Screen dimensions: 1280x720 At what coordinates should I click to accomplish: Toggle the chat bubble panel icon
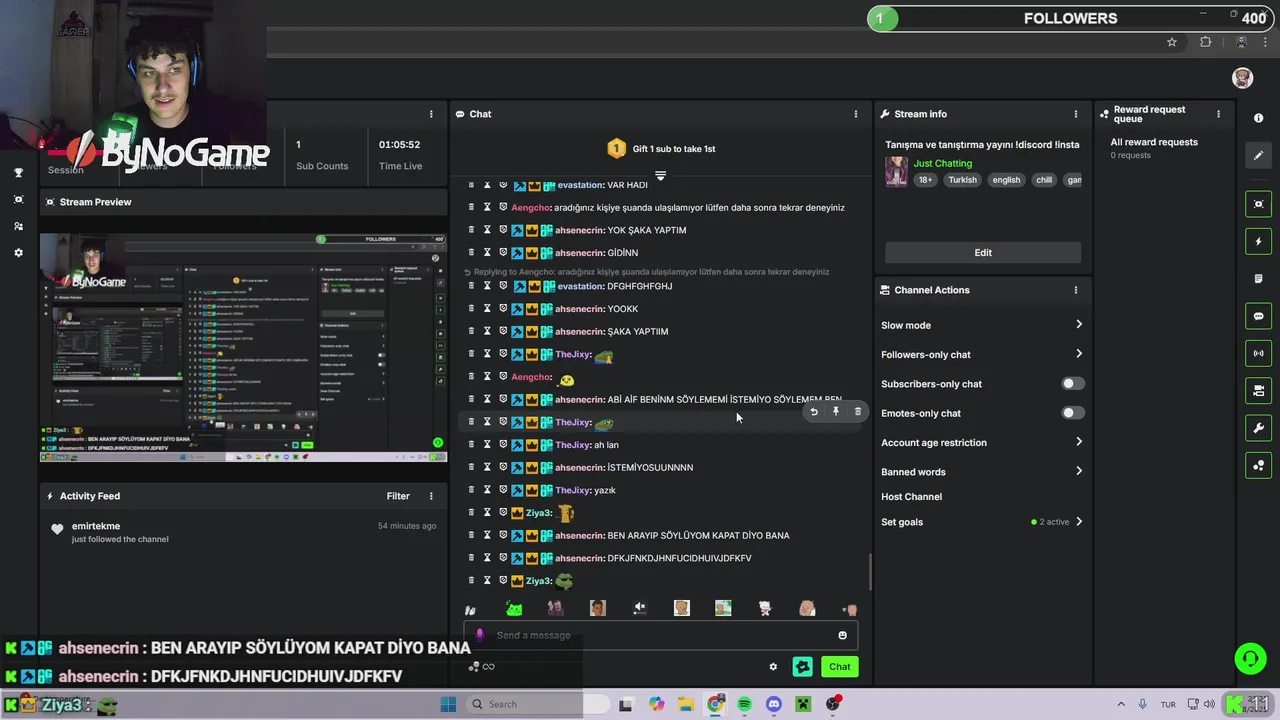point(1258,316)
